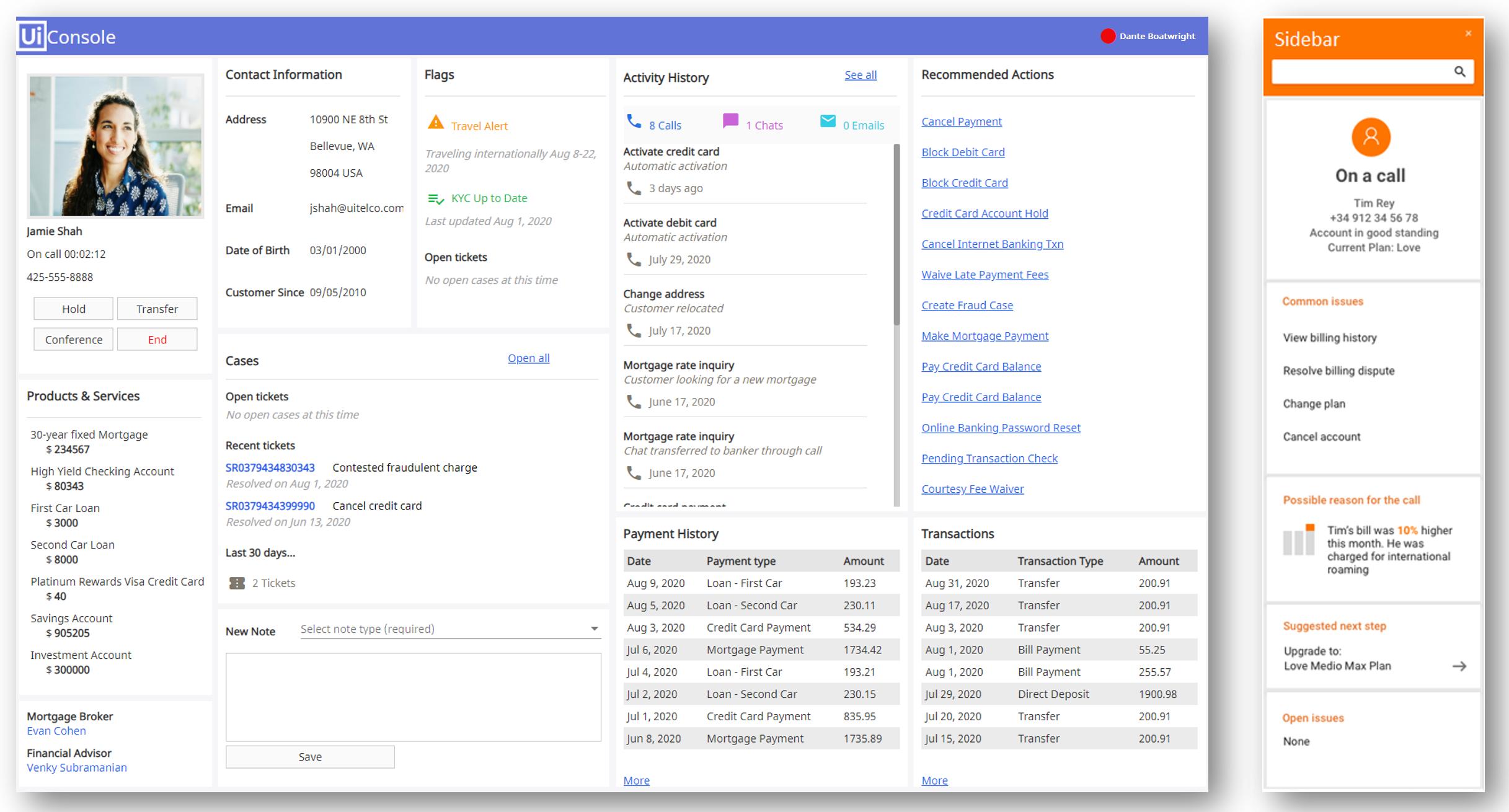The height and width of the screenshot is (812, 1509).
Task: Click the search magnifier in the Sidebar
Action: tap(1460, 71)
